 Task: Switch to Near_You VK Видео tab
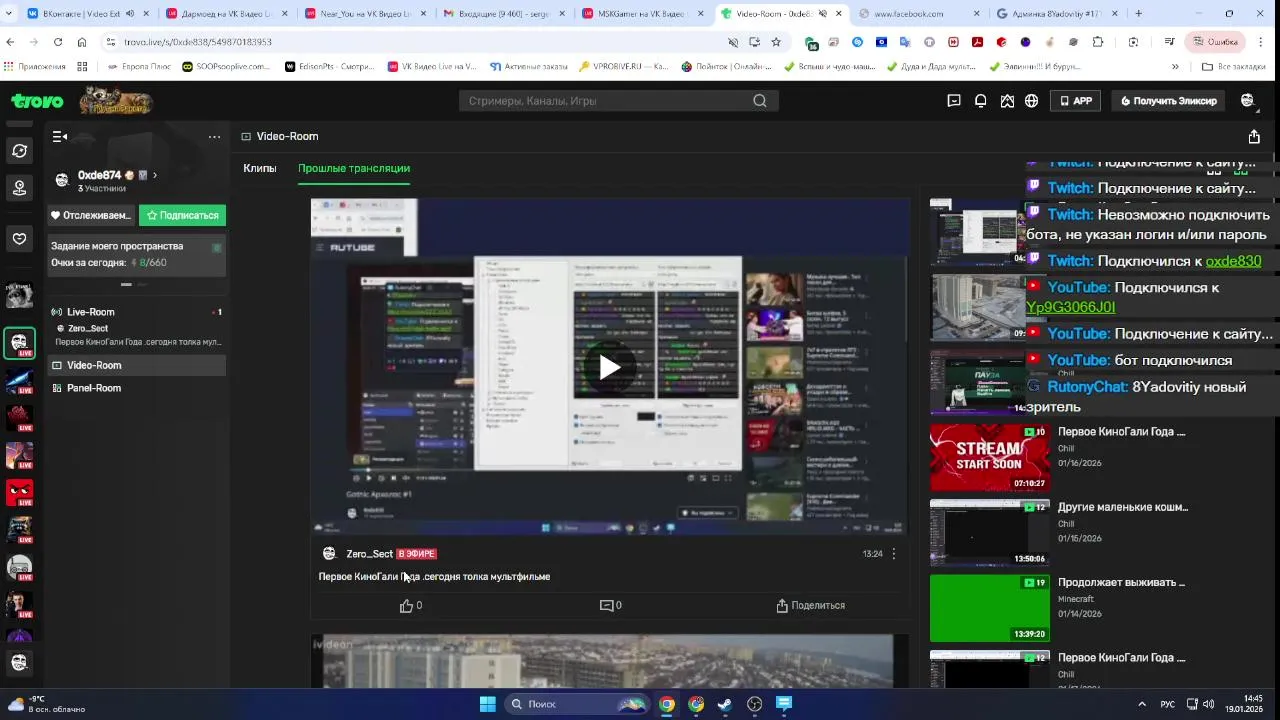[365, 14]
